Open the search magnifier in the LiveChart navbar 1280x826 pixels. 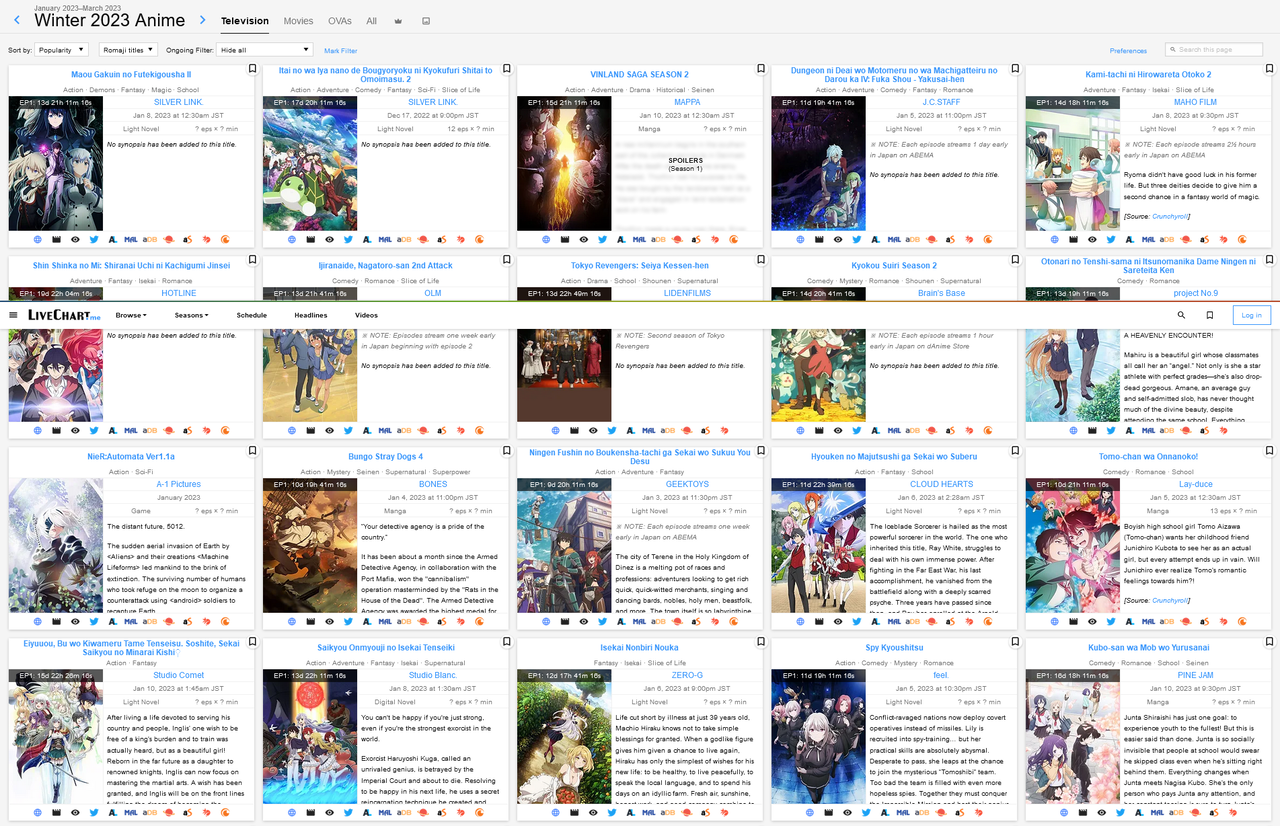(x=1182, y=315)
